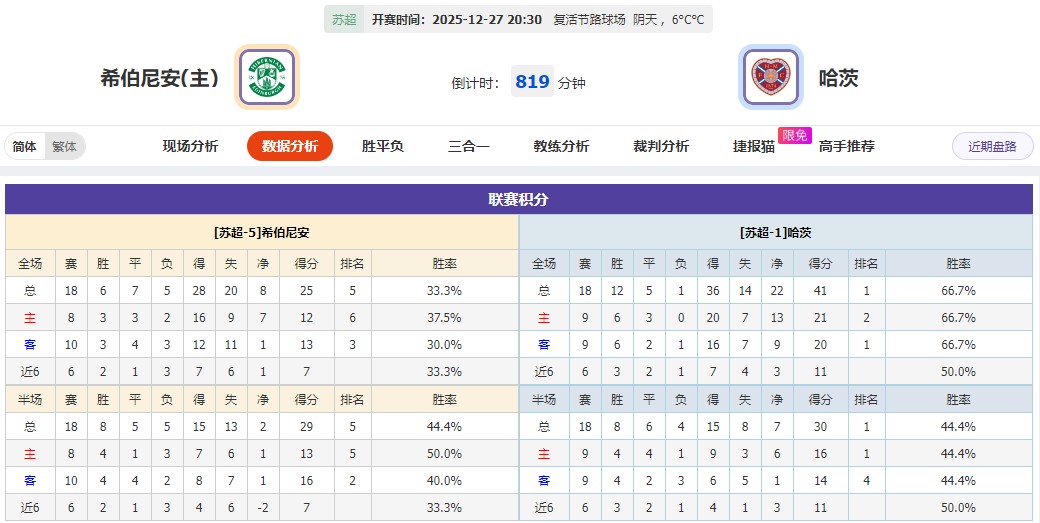Open the 三合一 tab

coord(468,146)
